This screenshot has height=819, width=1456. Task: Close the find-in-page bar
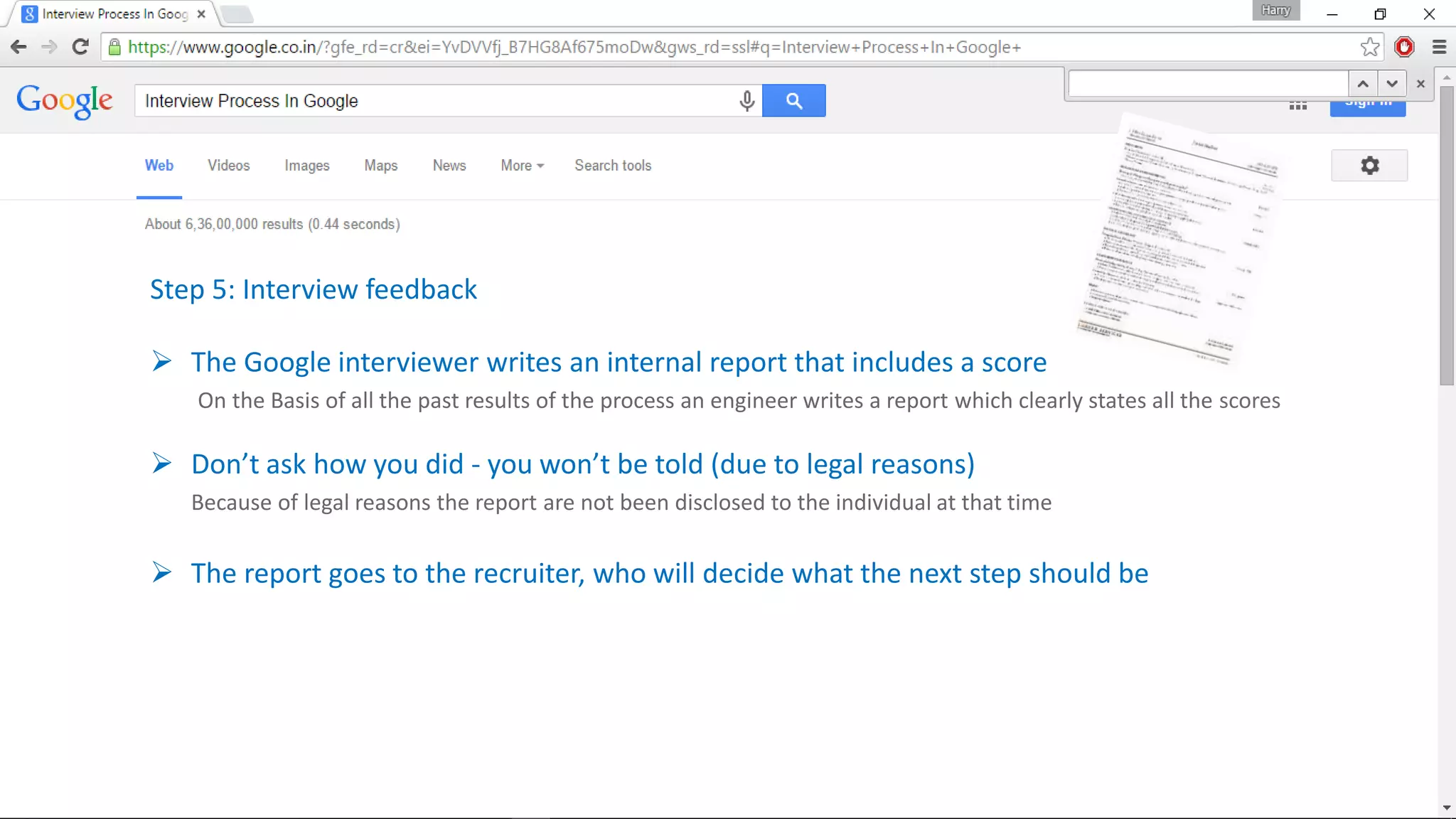(1420, 84)
